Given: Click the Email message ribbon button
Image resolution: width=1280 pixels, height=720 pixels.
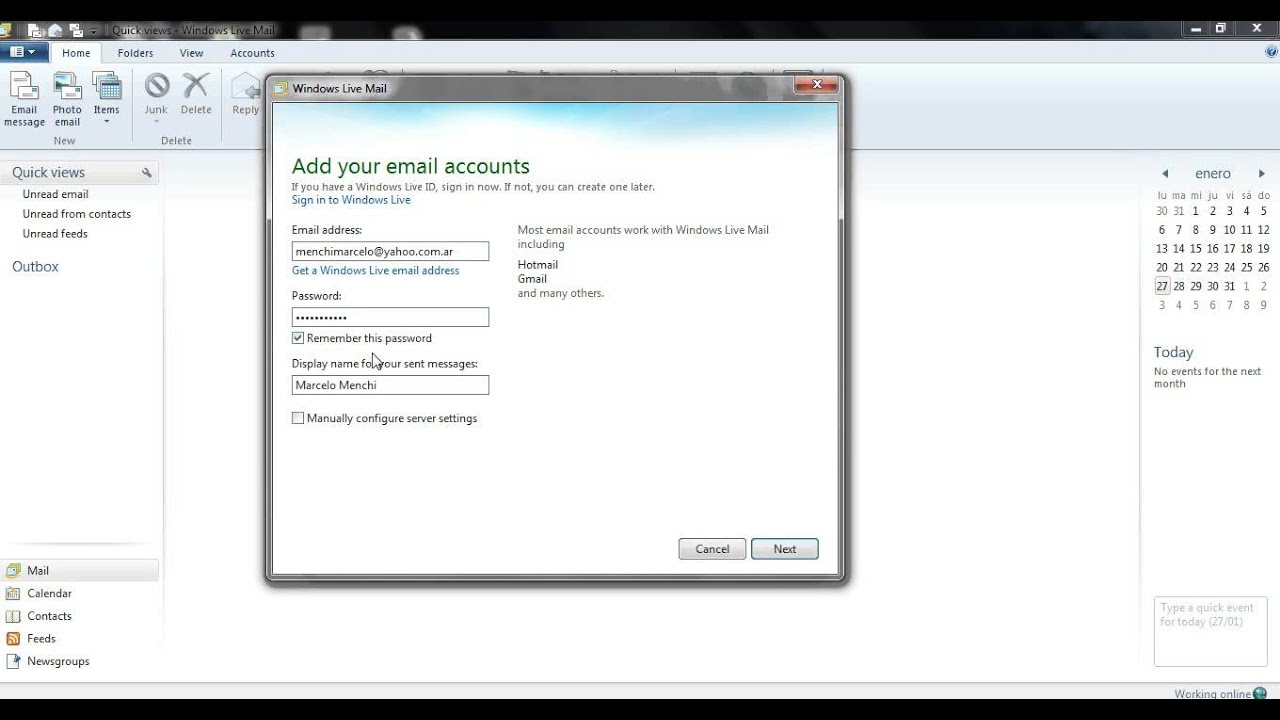Looking at the screenshot, I should tap(24, 99).
